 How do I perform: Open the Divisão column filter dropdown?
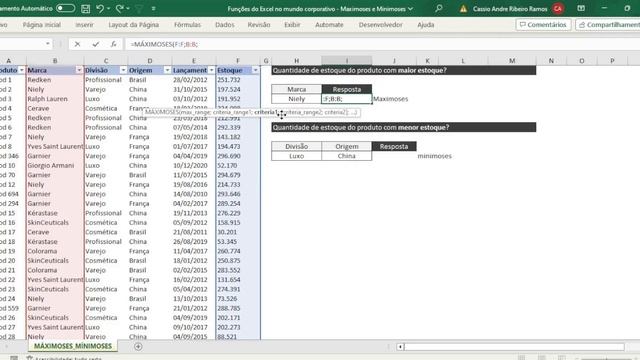(x=123, y=71)
